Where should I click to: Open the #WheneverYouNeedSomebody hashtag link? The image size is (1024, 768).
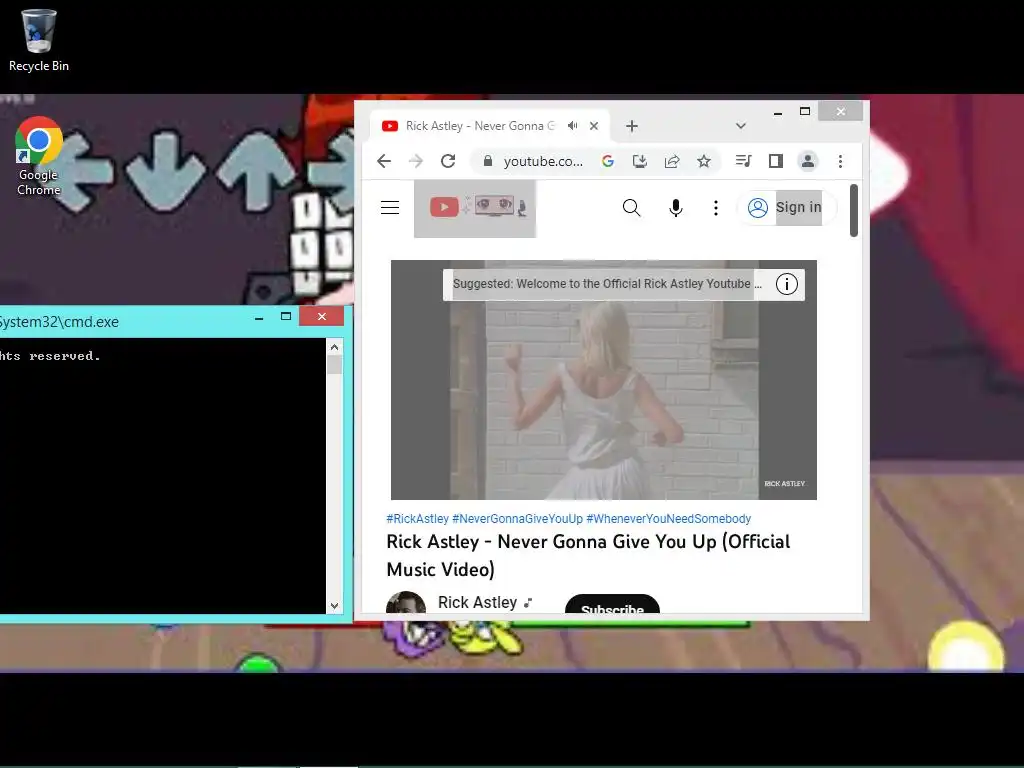click(x=669, y=519)
